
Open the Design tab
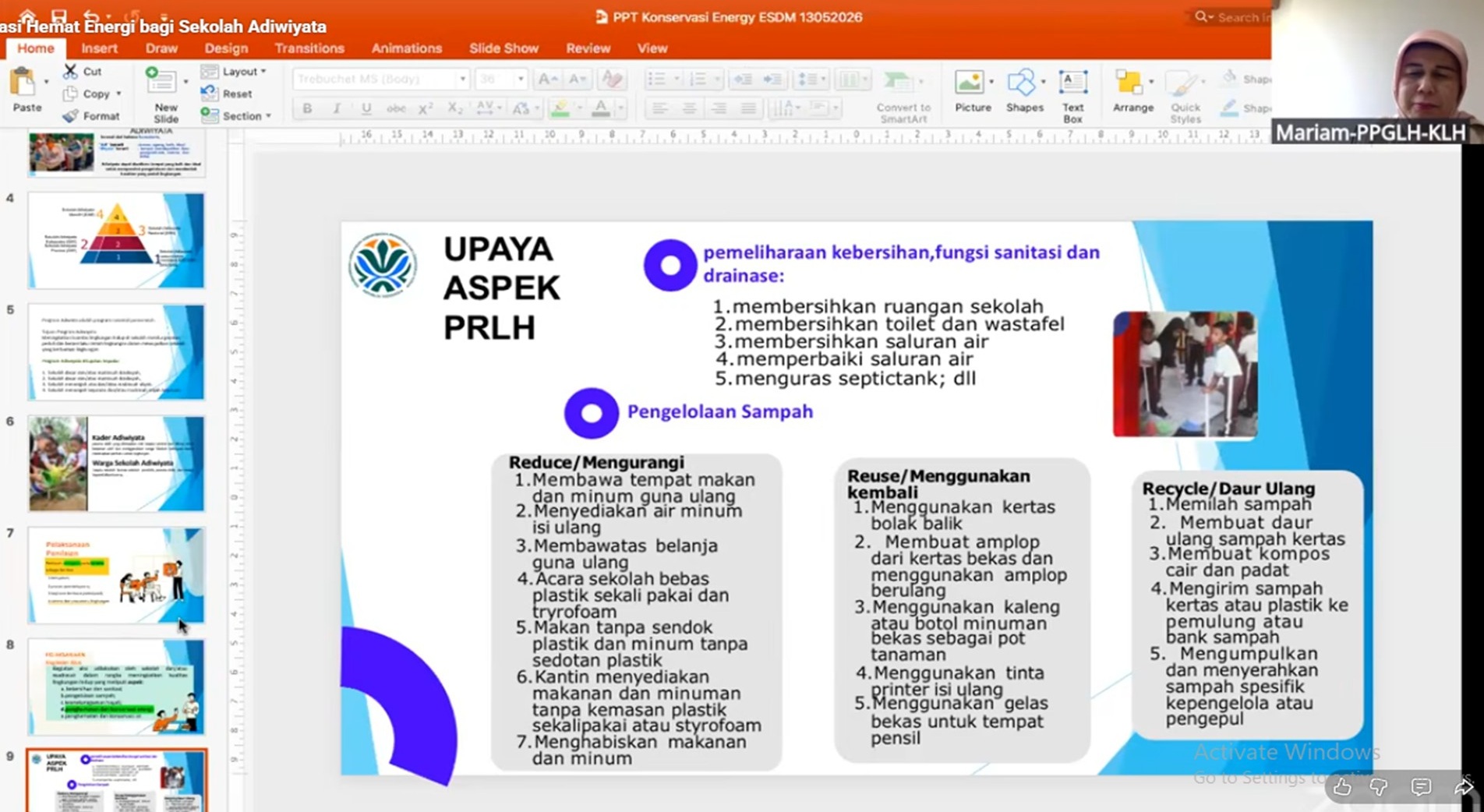(226, 48)
